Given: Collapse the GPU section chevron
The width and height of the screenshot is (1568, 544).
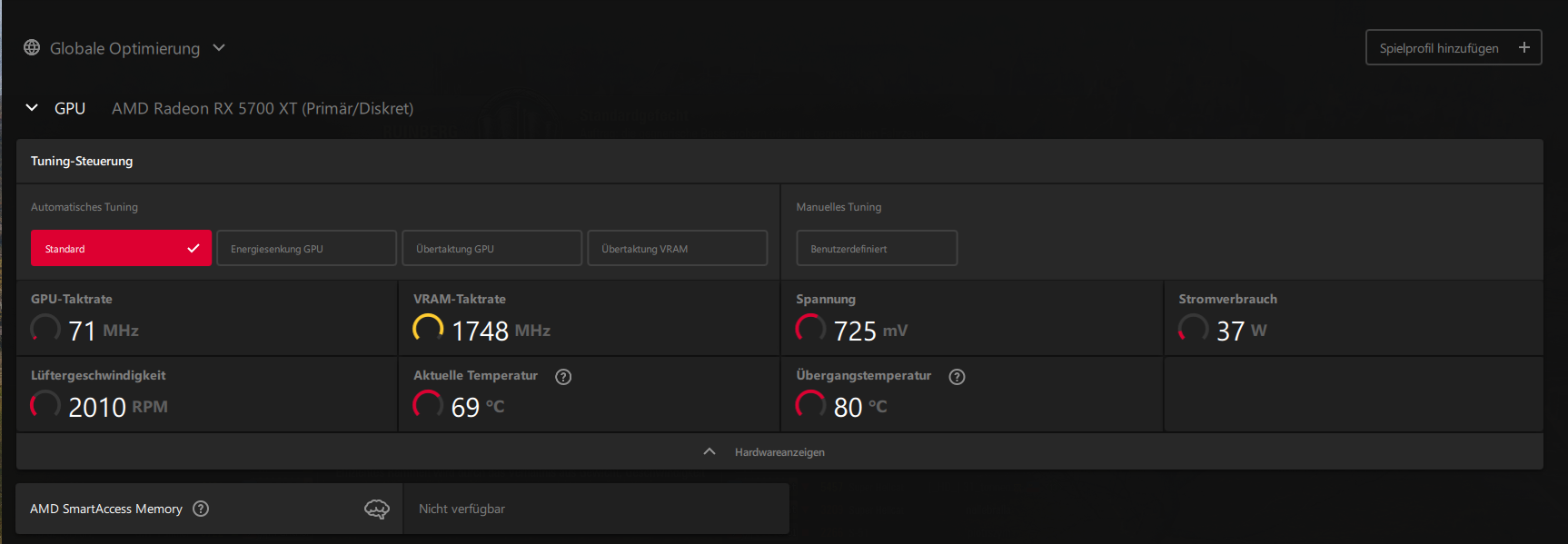Looking at the screenshot, I should click(32, 107).
